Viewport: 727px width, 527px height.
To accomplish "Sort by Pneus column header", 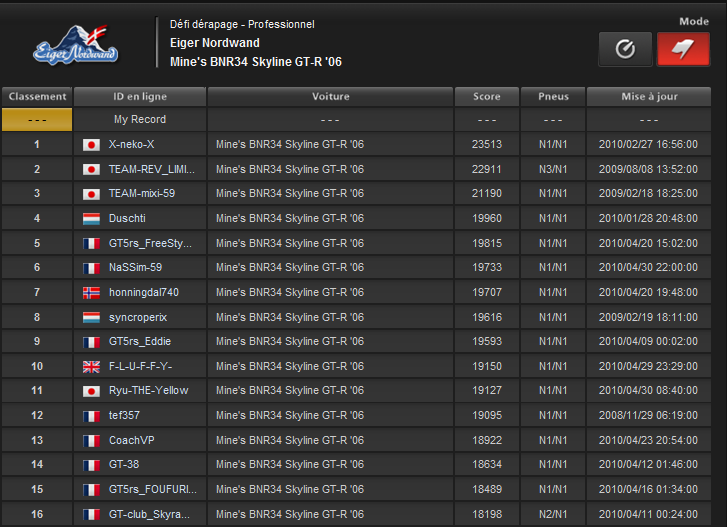I will pyautogui.click(x=553, y=96).
